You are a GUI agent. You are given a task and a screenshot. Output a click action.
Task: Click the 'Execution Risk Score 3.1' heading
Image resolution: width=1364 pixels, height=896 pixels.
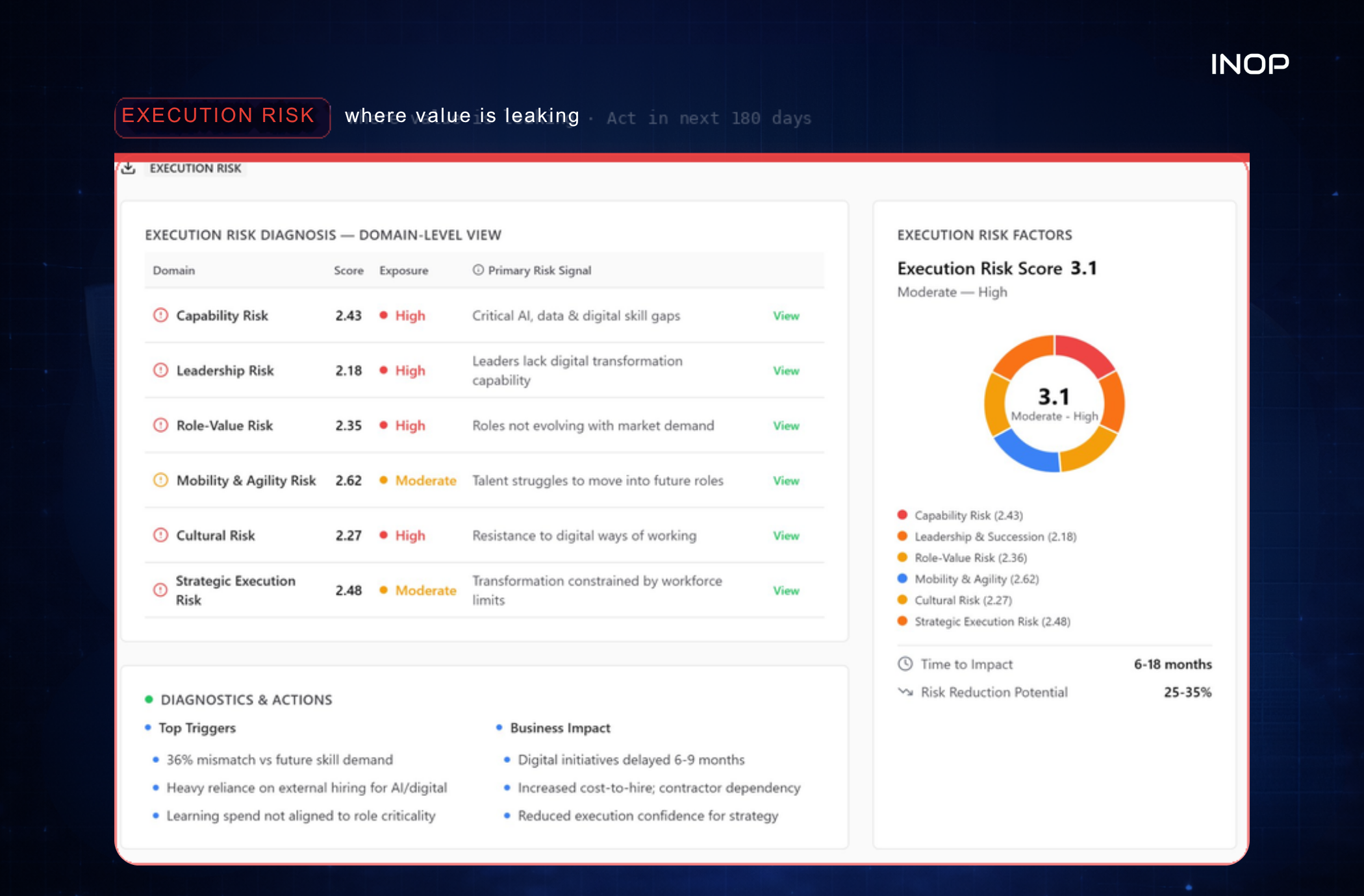[x=997, y=268]
